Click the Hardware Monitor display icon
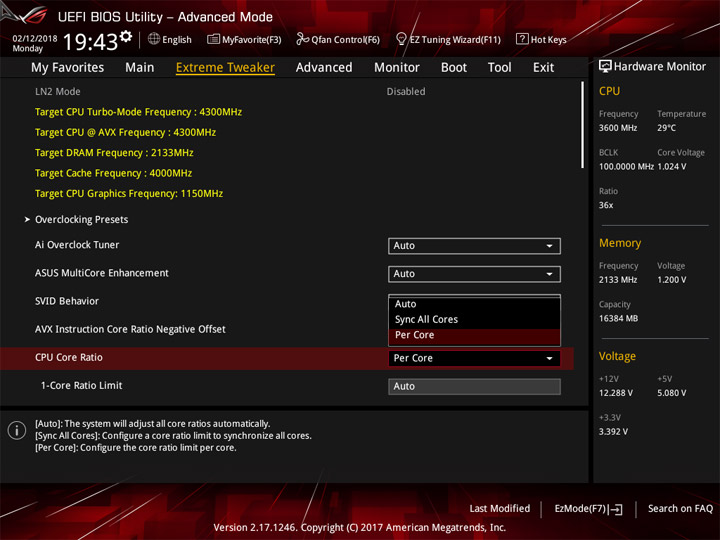Screen dimensions: 720x540 (605, 67)
